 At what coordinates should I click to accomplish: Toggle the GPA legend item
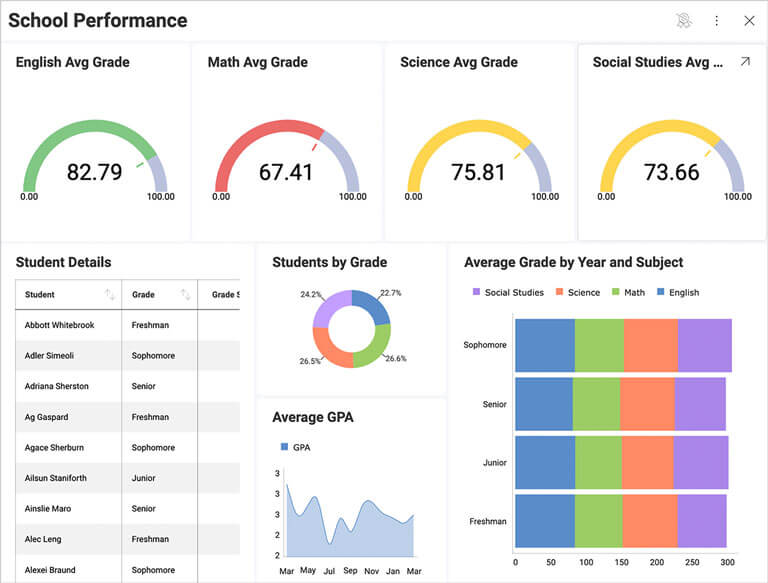point(295,447)
